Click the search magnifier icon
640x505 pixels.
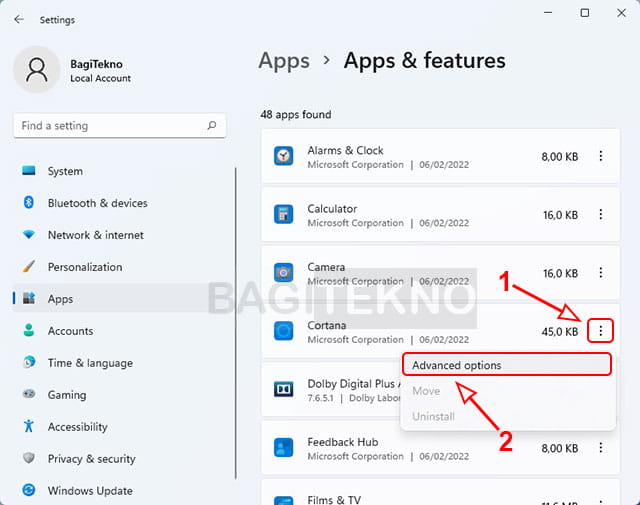click(211, 125)
